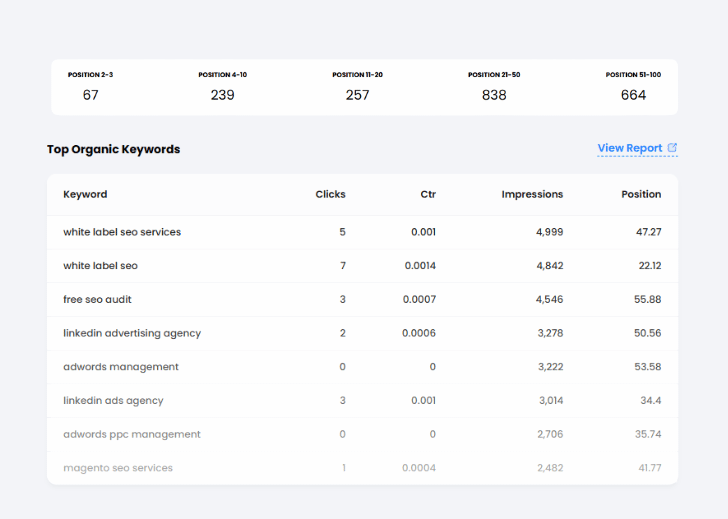The image size is (728, 519).
Task: Select the 'adwords ppc management' keyword
Action: (x=132, y=435)
